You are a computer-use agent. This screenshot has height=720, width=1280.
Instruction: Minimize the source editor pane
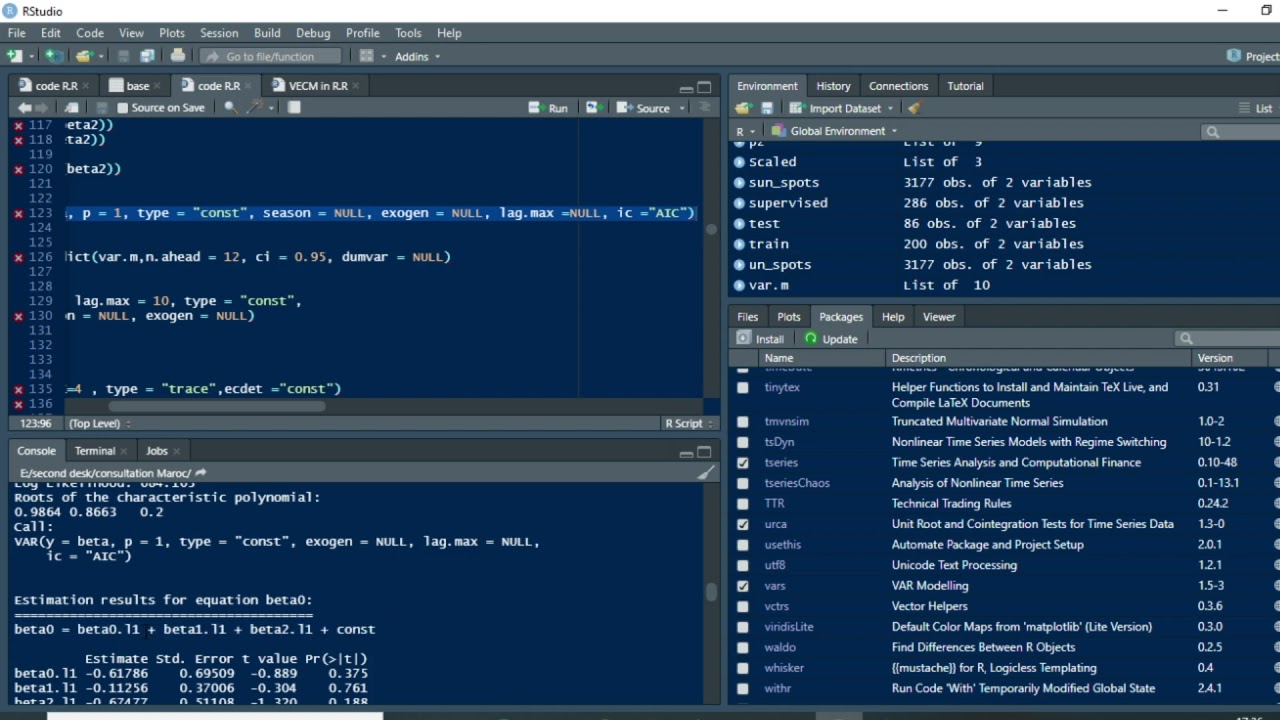(x=686, y=87)
